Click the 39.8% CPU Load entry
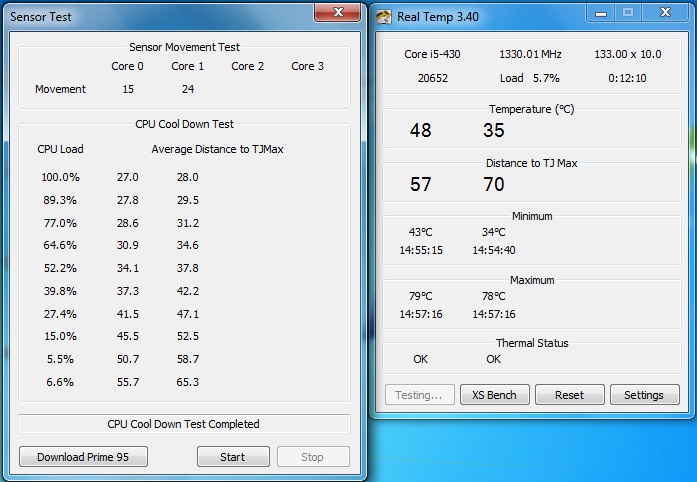The width and height of the screenshot is (697, 482). point(60,291)
